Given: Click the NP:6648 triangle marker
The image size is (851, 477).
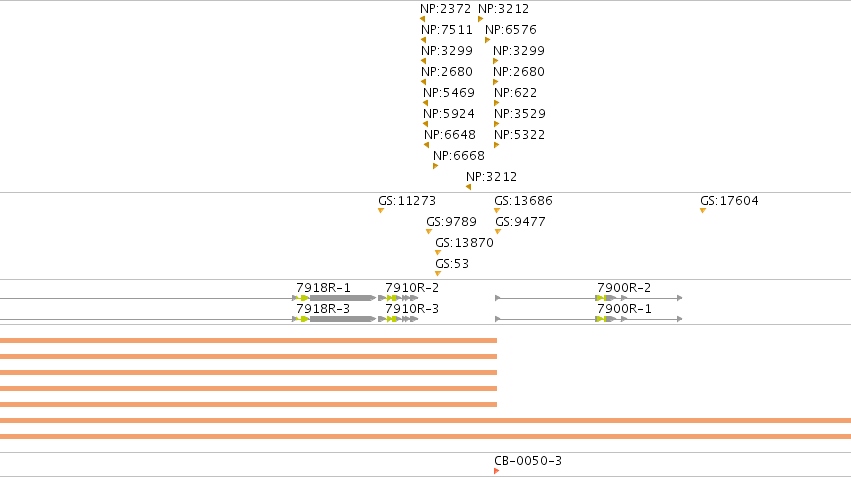Looking at the screenshot, I should pyautogui.click(x=426, y=145).
